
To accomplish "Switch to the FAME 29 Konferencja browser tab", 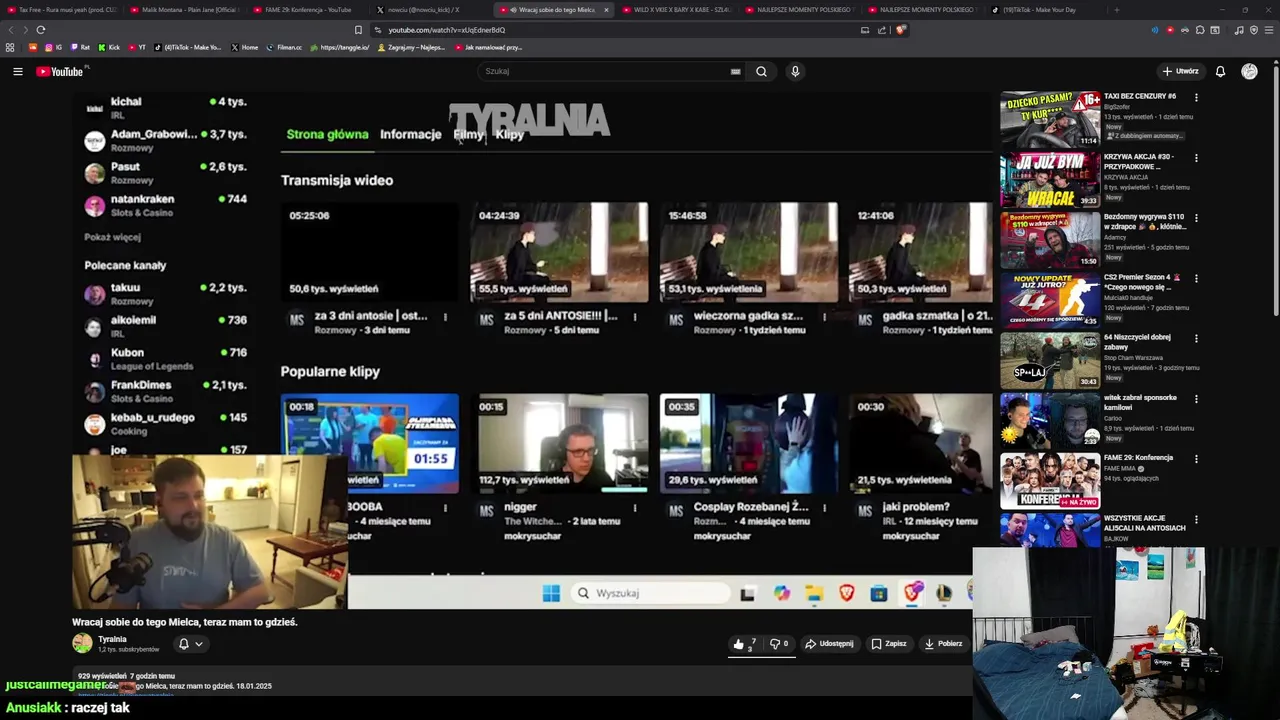I will coord(308,9).
